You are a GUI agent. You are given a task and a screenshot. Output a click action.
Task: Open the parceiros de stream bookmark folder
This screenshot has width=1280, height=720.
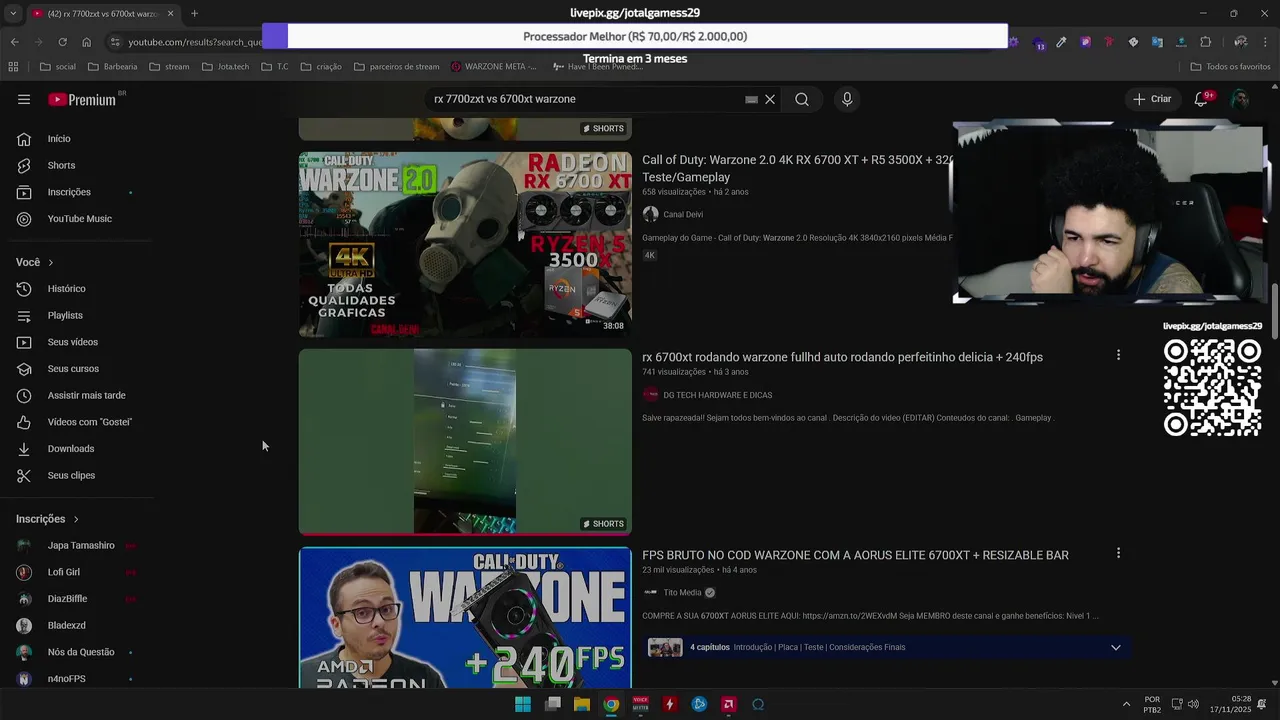[x=396, y=67]
